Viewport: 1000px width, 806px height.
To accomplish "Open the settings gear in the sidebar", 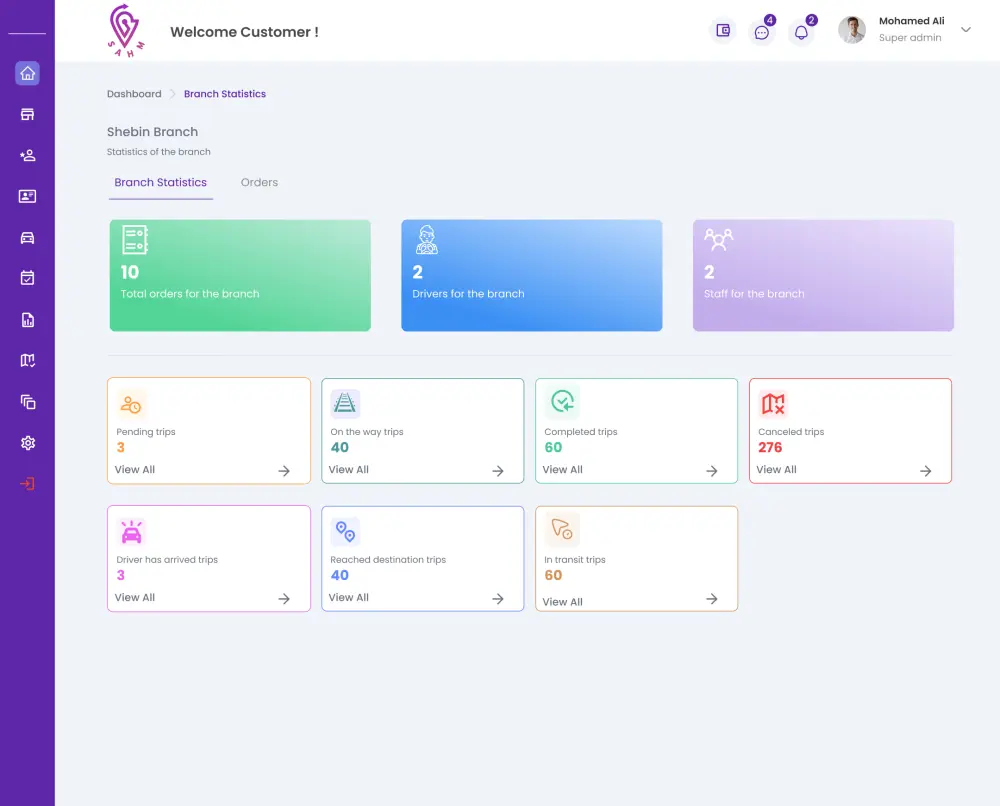I will point(27,443).
